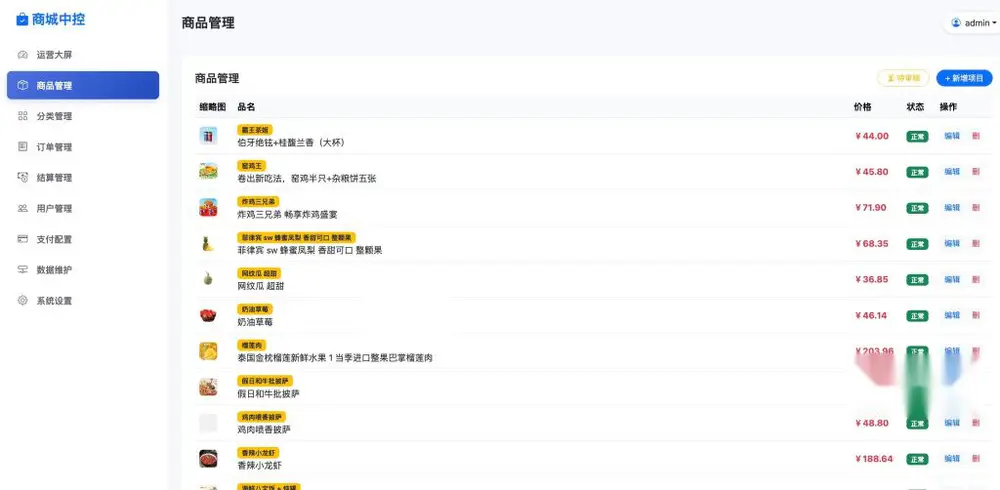Edit the 香辣小龙虾 ¥188.64 product
Image resolution: width=1000 pixels, height=490 pixels.
click(x=952, y=459)
